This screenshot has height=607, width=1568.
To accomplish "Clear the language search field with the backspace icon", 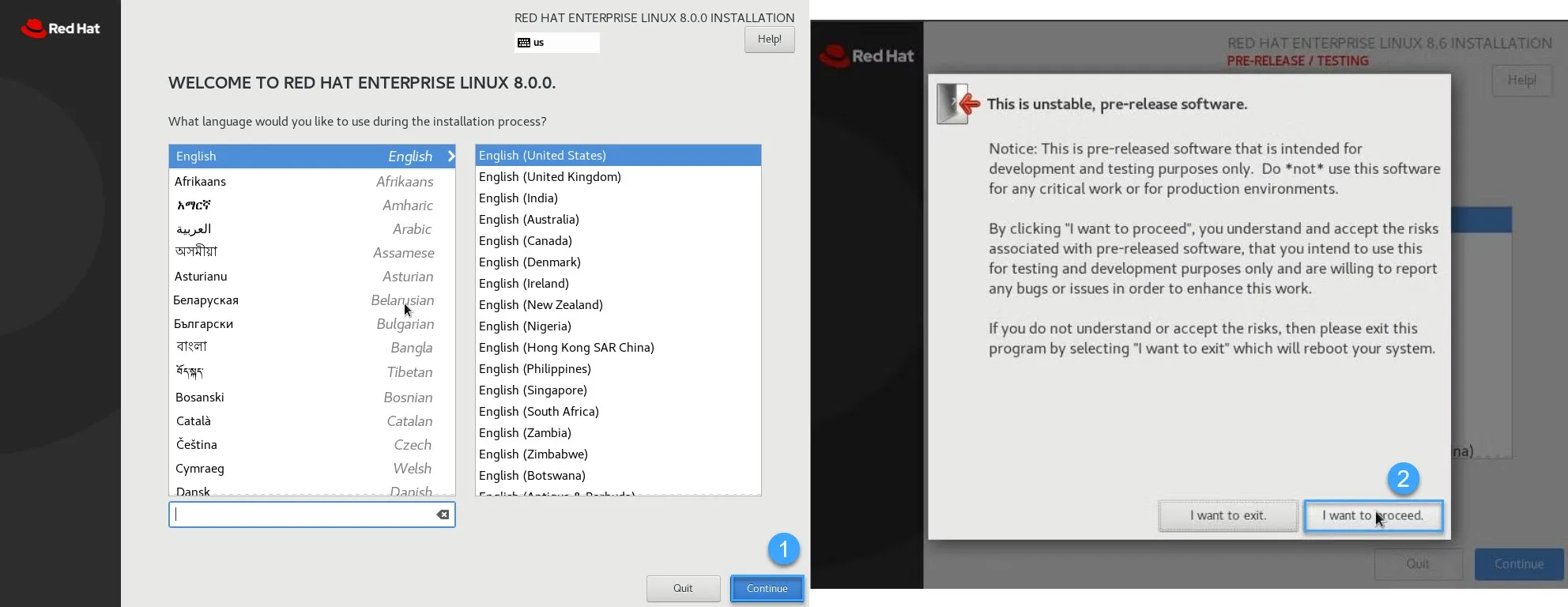I will click(443, 515).
